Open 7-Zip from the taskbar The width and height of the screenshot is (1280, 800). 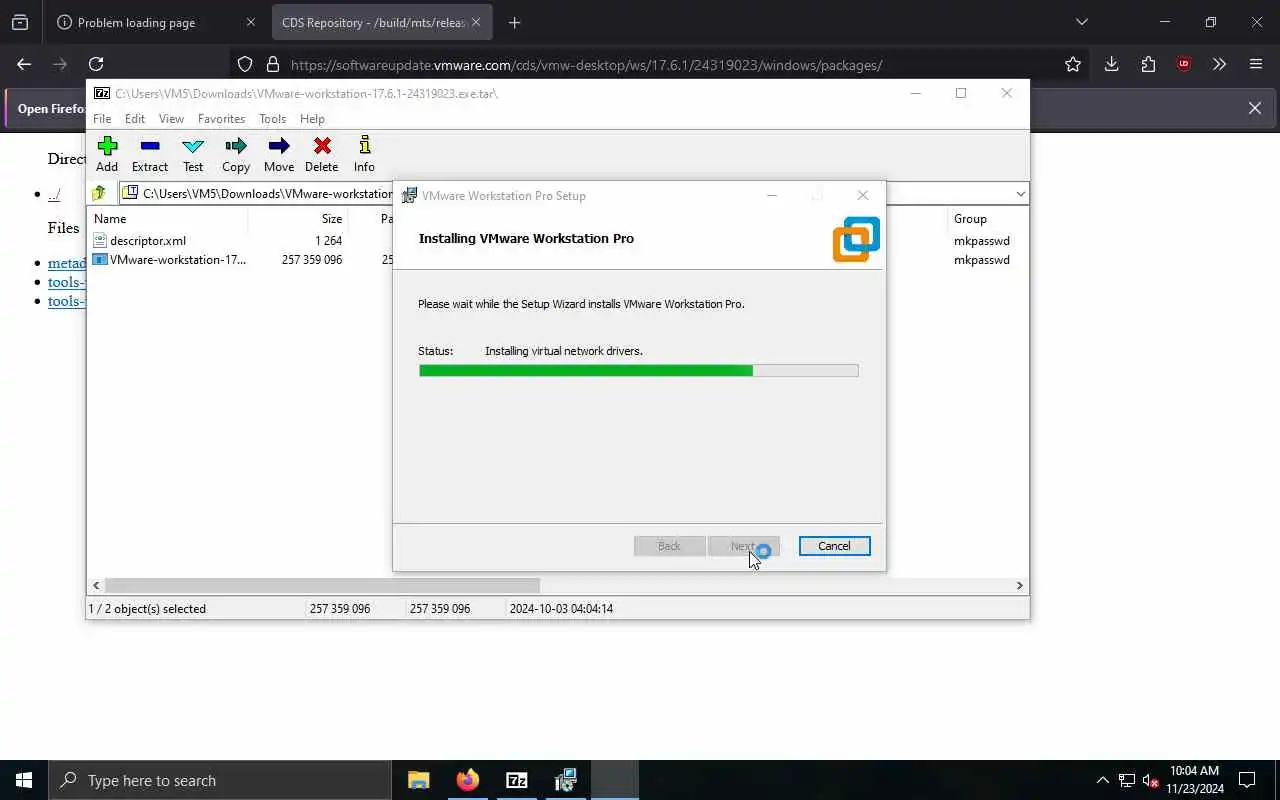point(517,780)
